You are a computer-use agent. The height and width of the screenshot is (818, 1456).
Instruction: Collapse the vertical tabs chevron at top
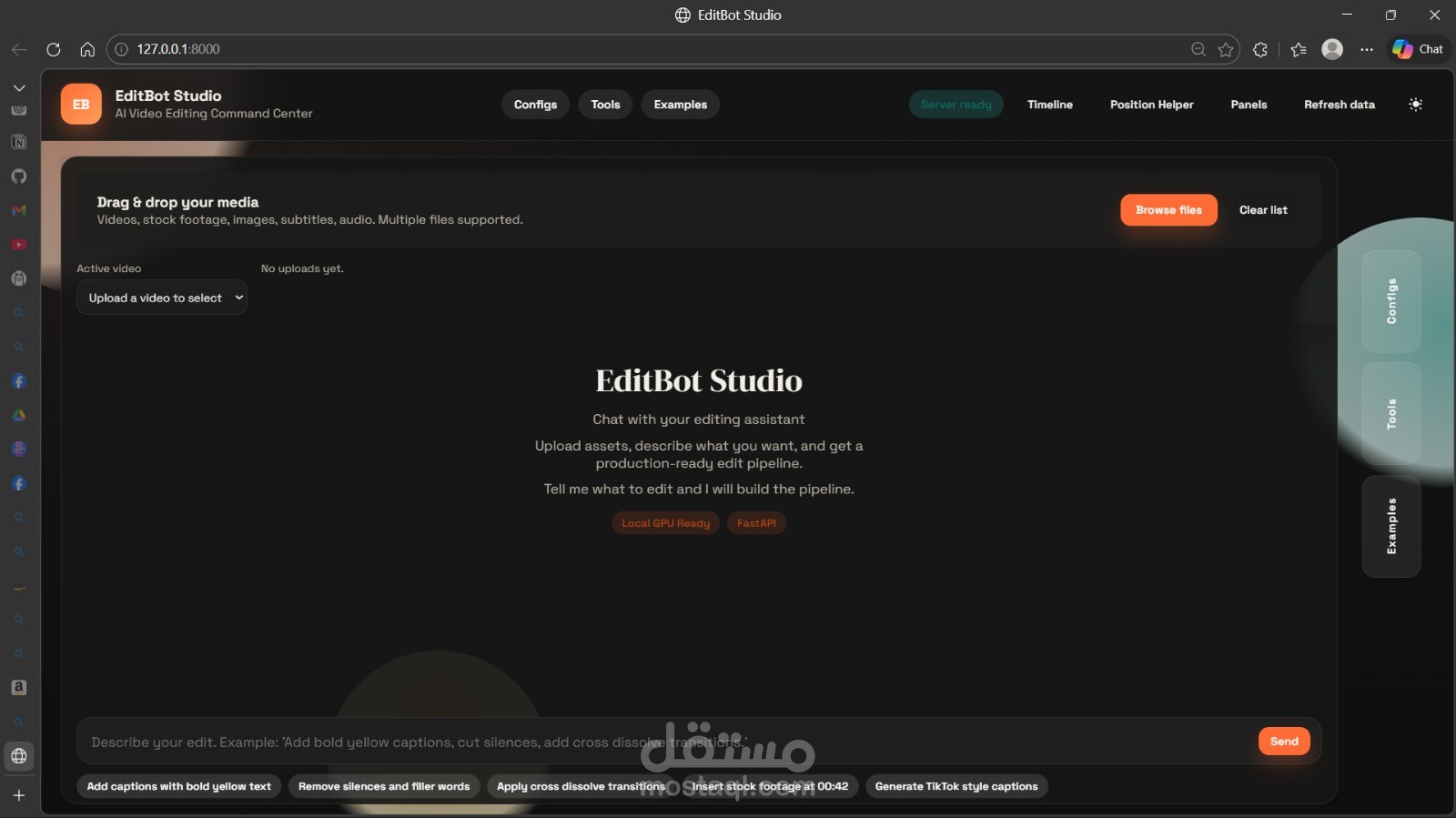tap(19, 88)
